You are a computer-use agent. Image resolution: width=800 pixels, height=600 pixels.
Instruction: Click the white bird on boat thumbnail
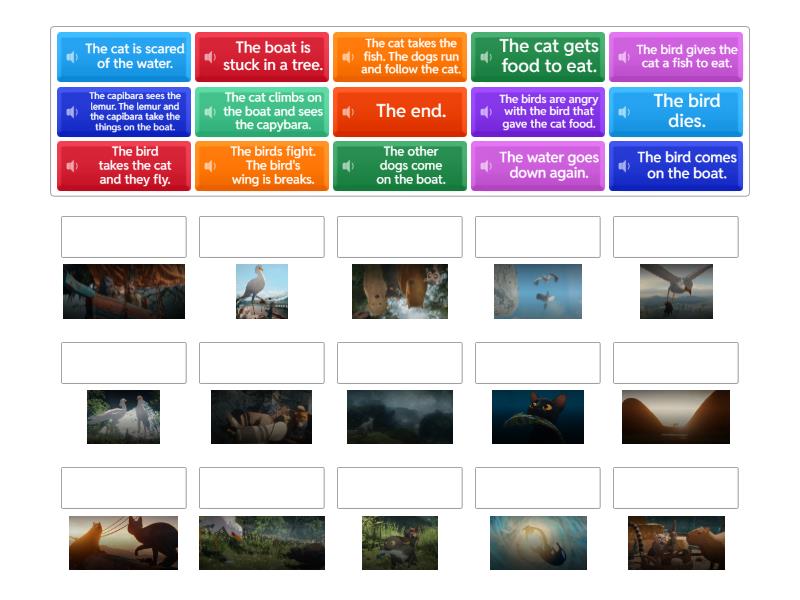point(261,291)
